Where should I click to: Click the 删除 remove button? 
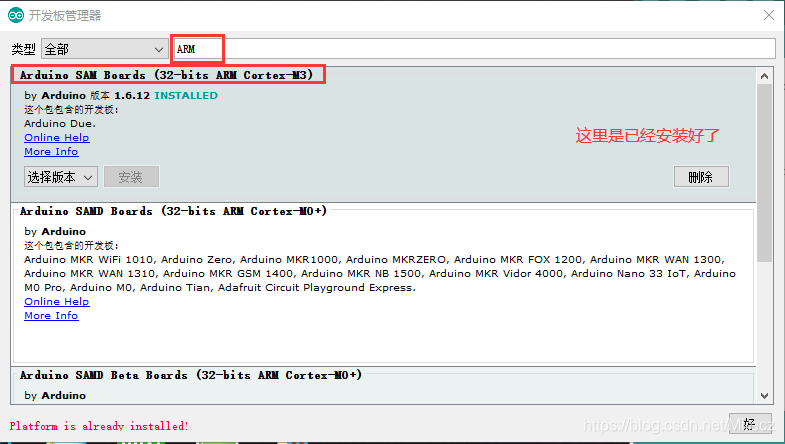(701, 177)
